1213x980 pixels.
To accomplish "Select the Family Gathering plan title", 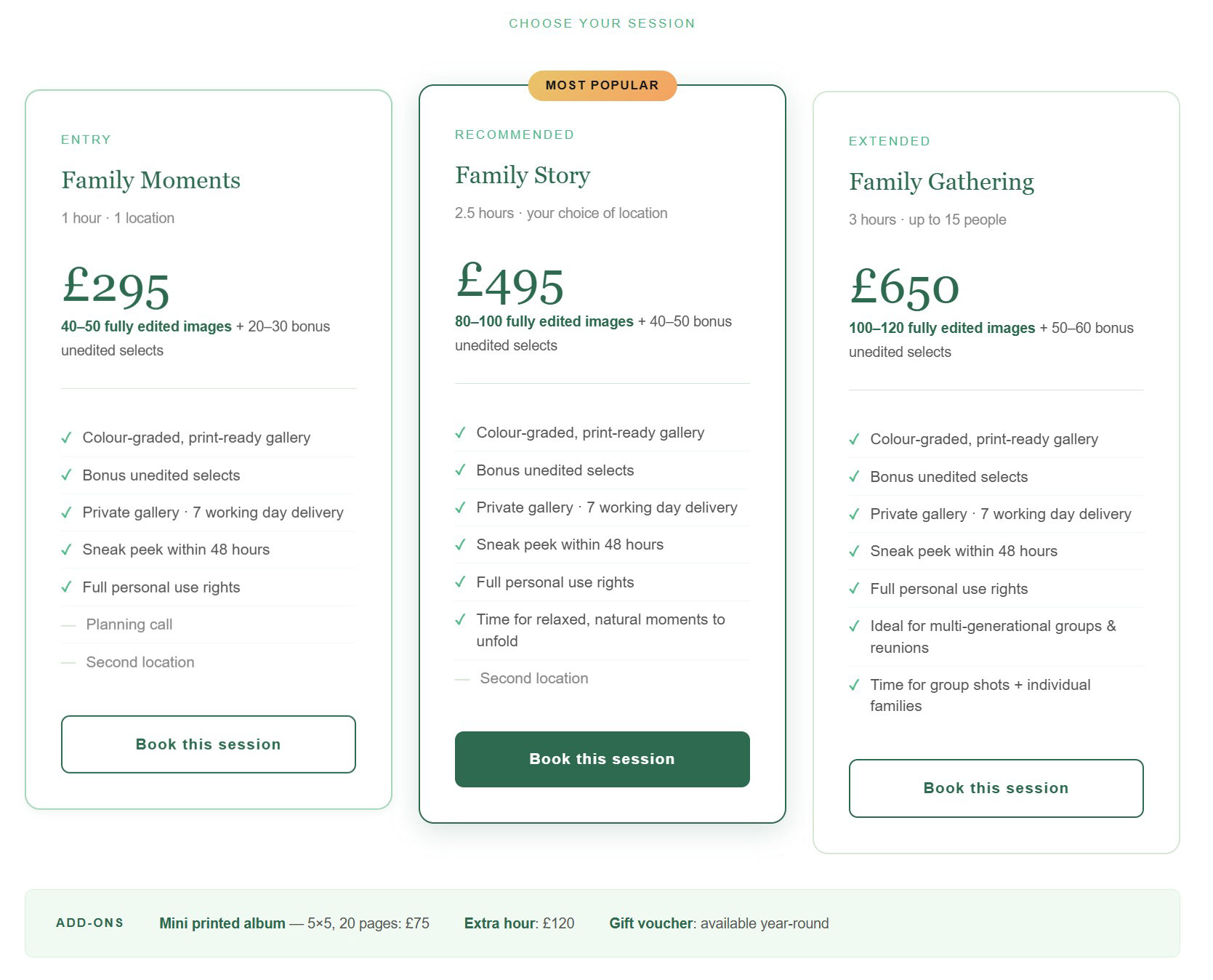I will pos(941,182).
